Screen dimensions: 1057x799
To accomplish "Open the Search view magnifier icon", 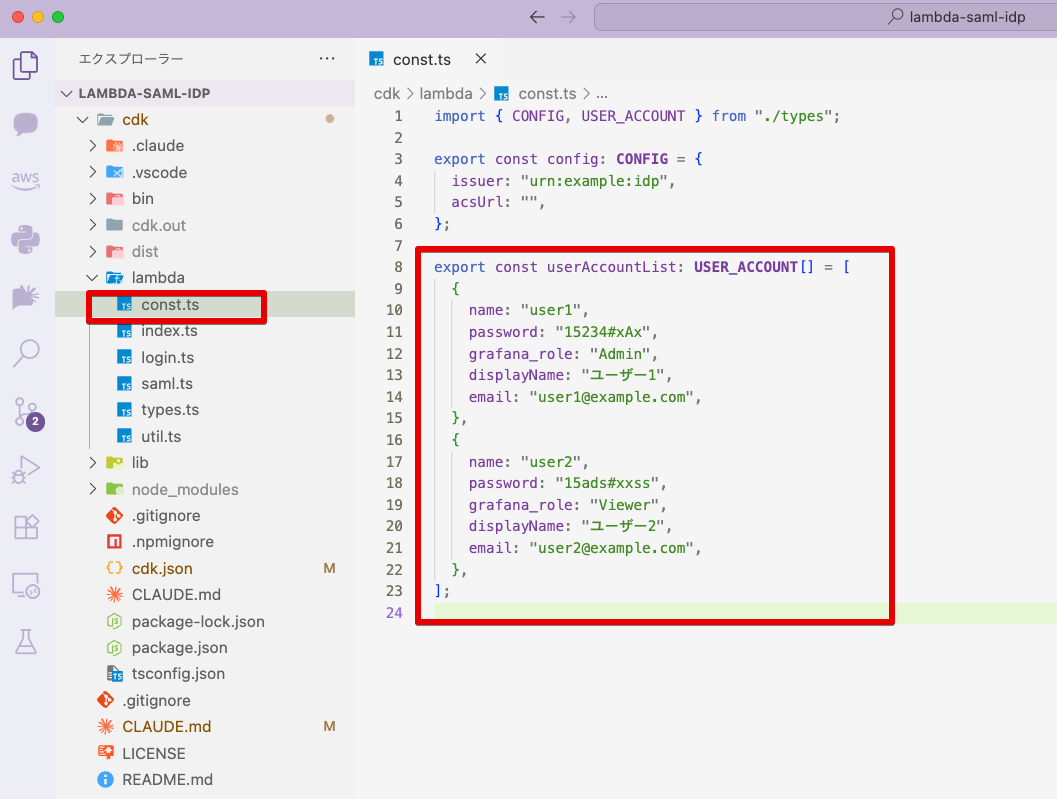I will pos(26,352).
